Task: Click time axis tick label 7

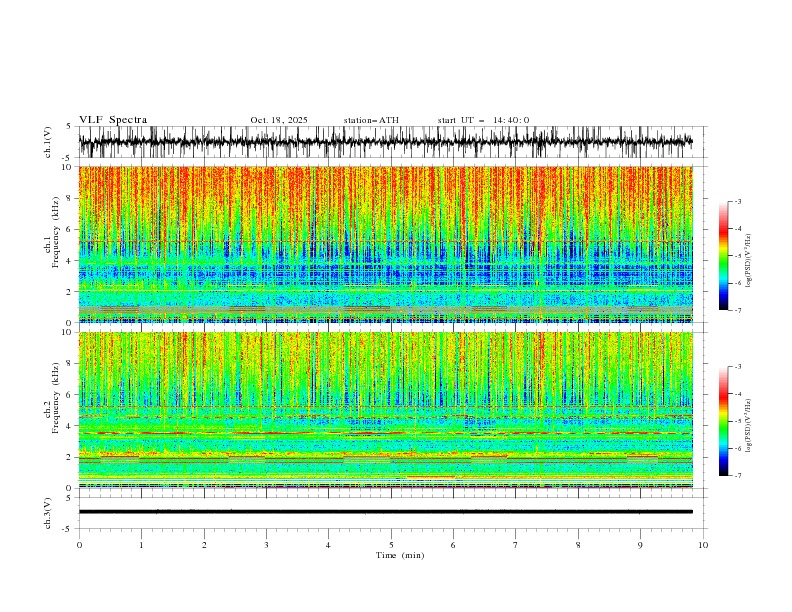Action: coord(516,545)
